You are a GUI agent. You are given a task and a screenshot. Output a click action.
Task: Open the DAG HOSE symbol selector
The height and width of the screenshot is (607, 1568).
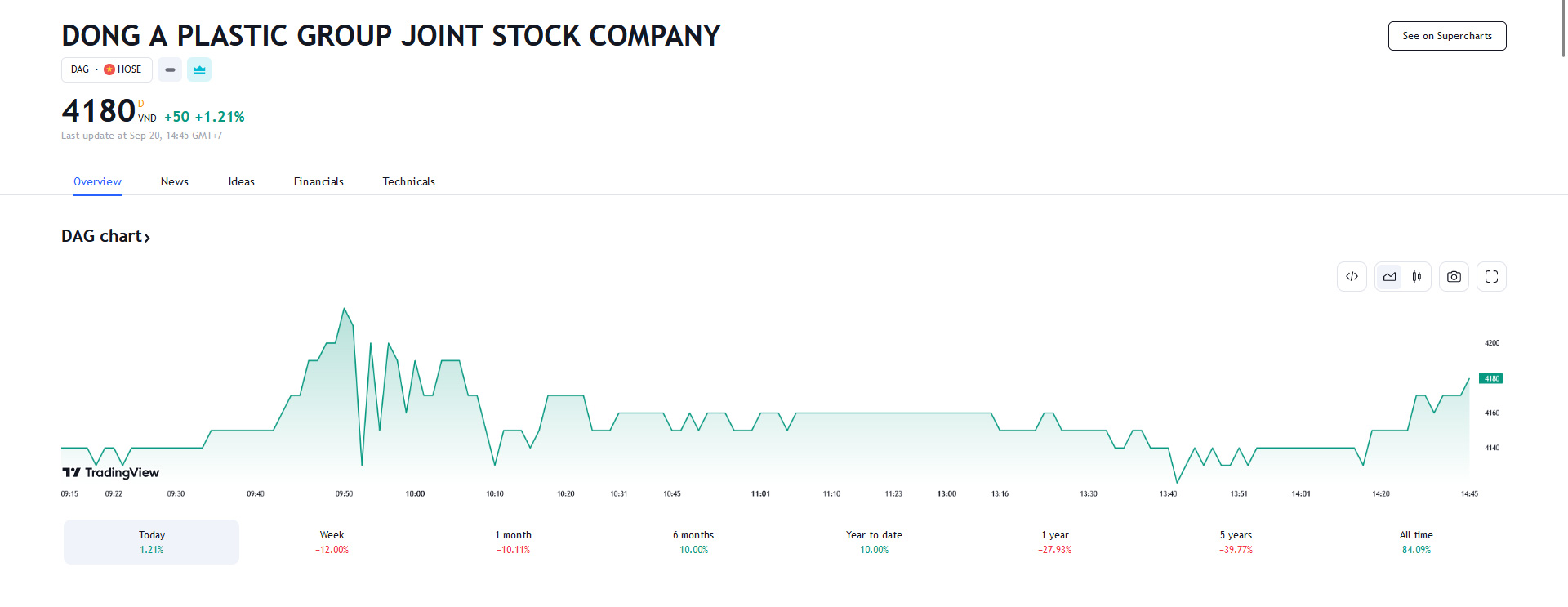coord(106,69)
